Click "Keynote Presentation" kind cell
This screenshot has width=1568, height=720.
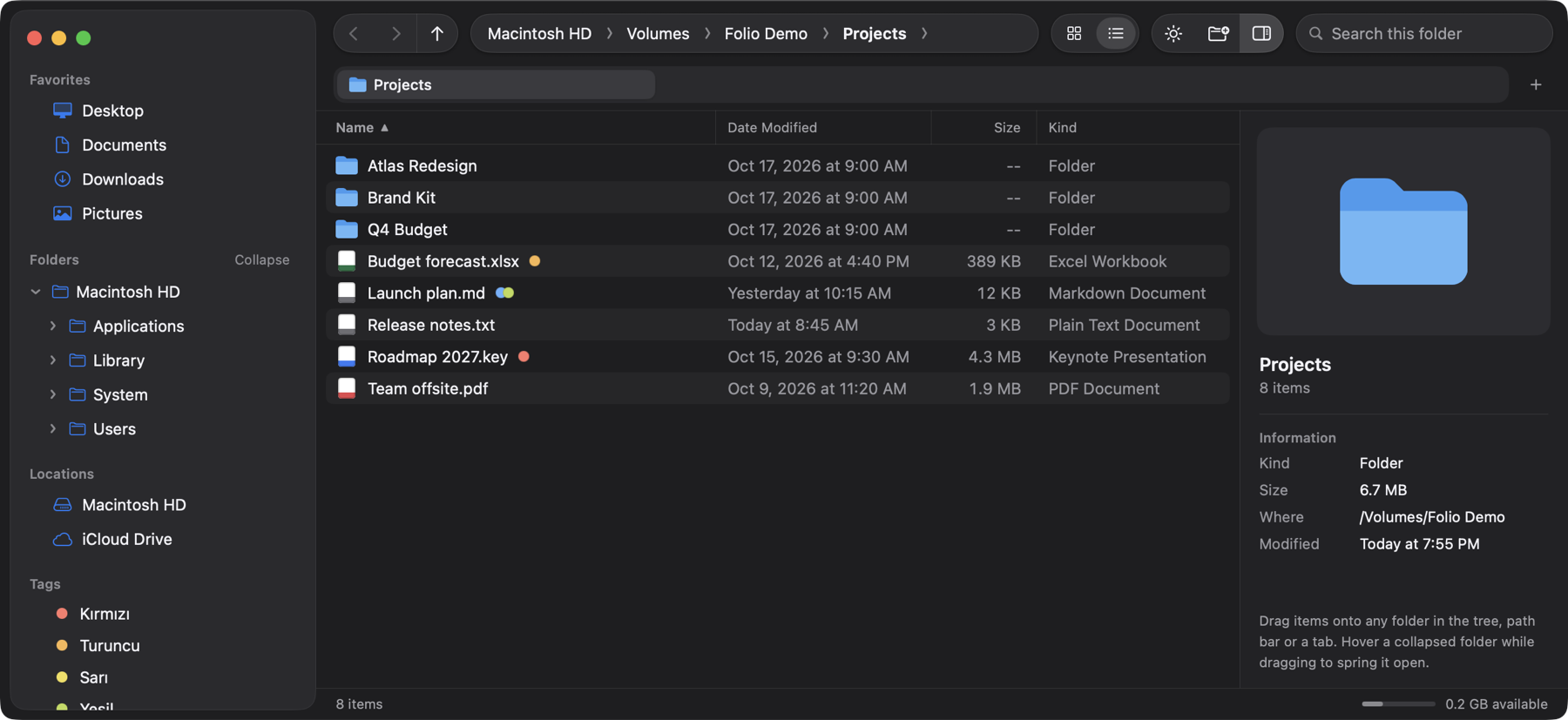(1127, 356)
